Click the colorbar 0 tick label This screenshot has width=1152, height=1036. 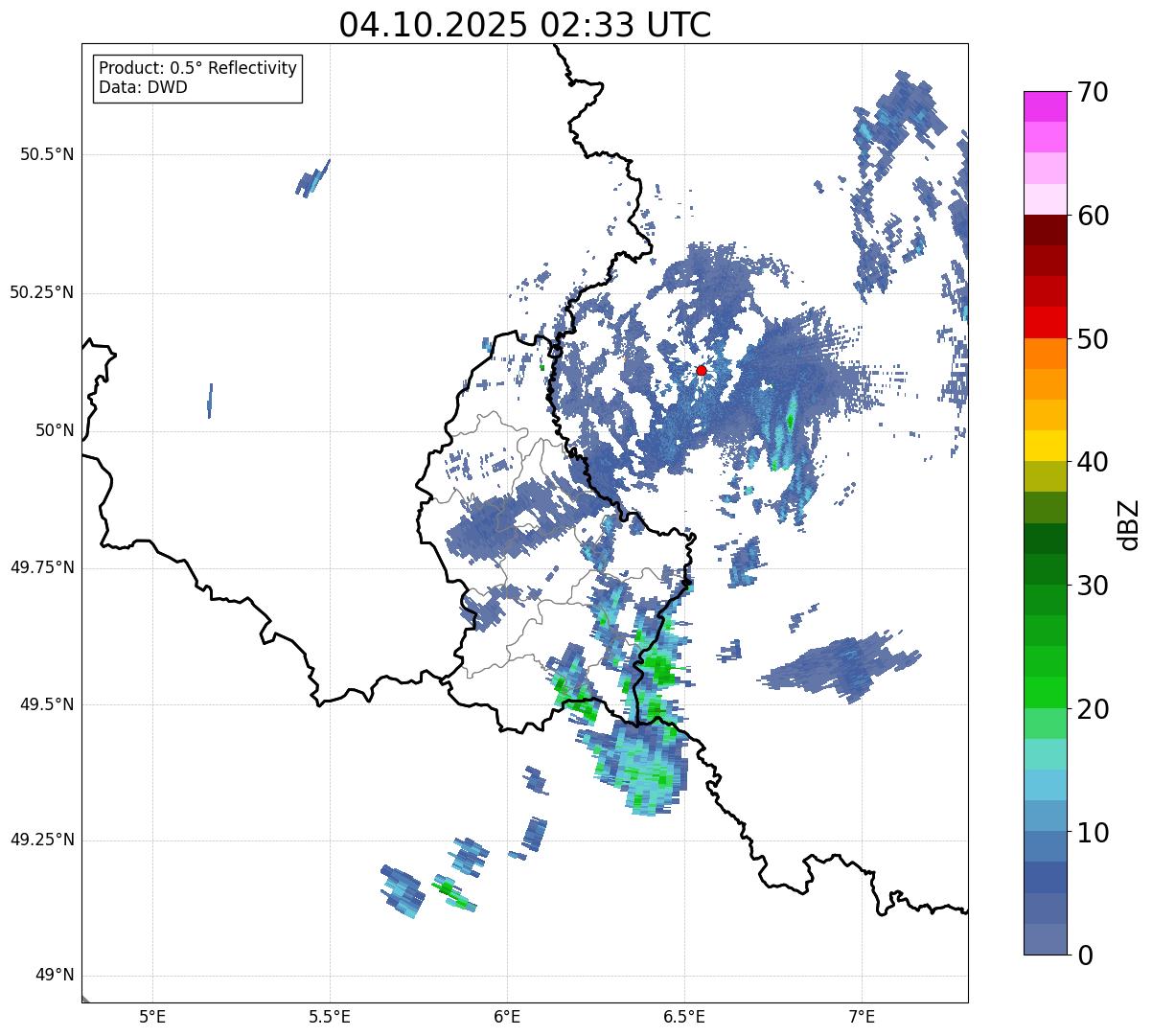pyautogui.click(x=1084, y=955)
